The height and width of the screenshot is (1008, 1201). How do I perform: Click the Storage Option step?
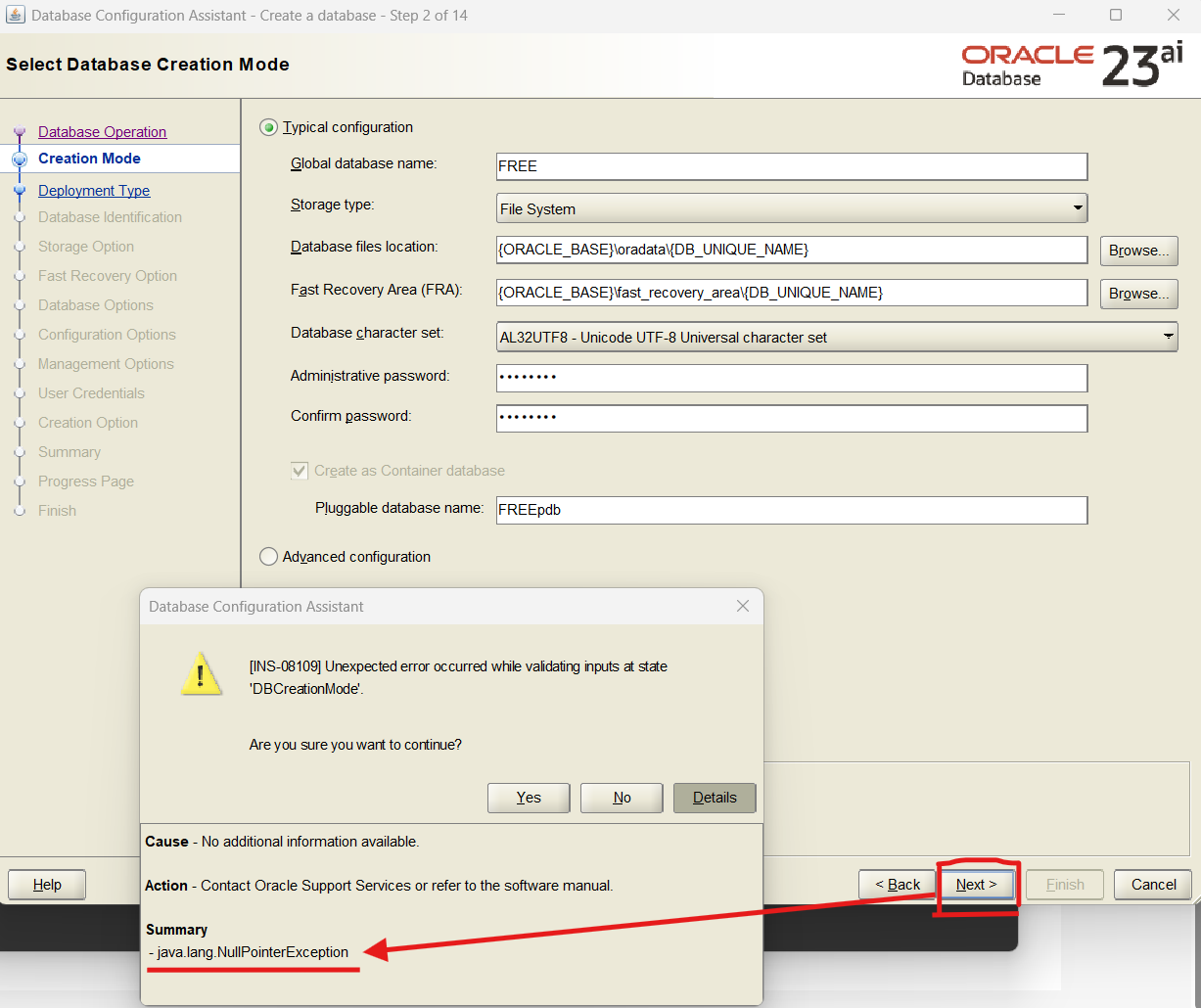pyautogui.click(x=86, y=247)
